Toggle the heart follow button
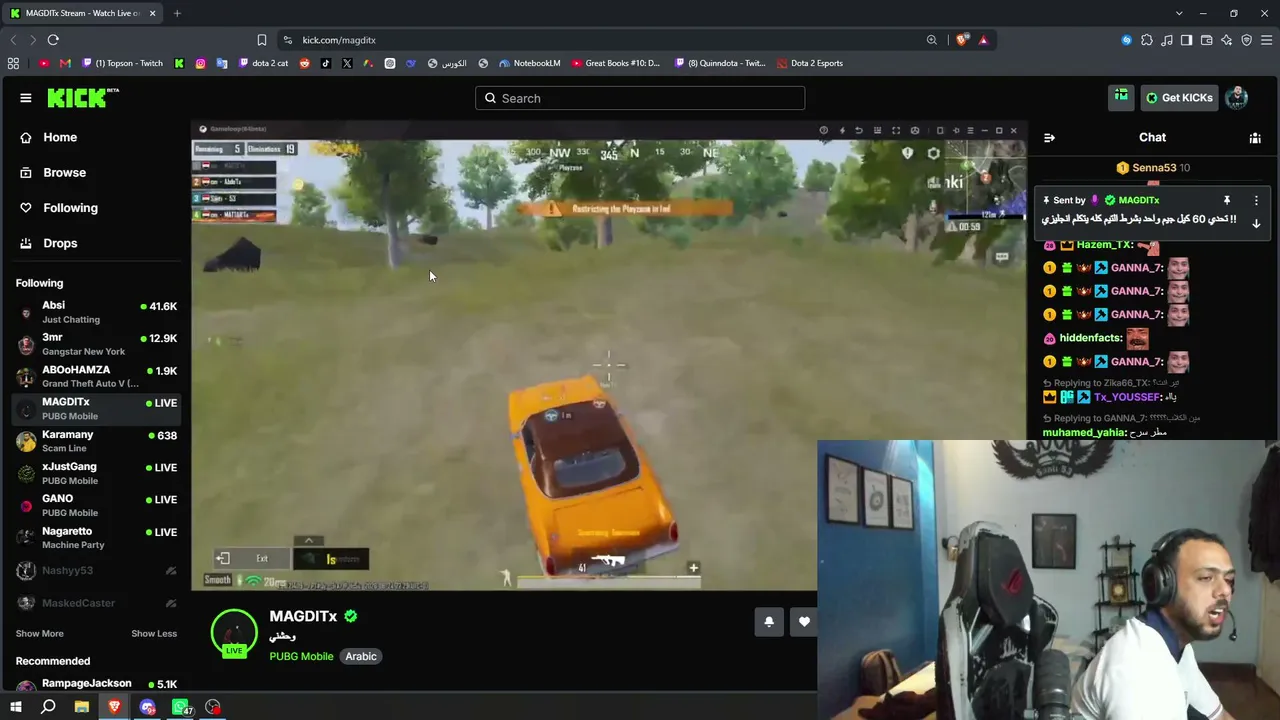This screenshot has width=1280, height=720. click(x=804, y=622)
